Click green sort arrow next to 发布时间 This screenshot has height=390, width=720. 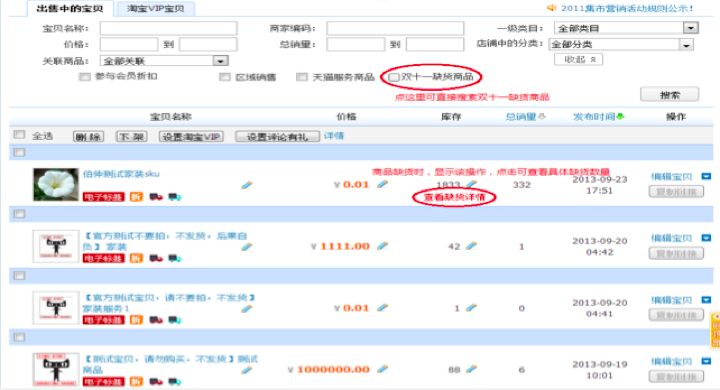click(x=620, y=117)
